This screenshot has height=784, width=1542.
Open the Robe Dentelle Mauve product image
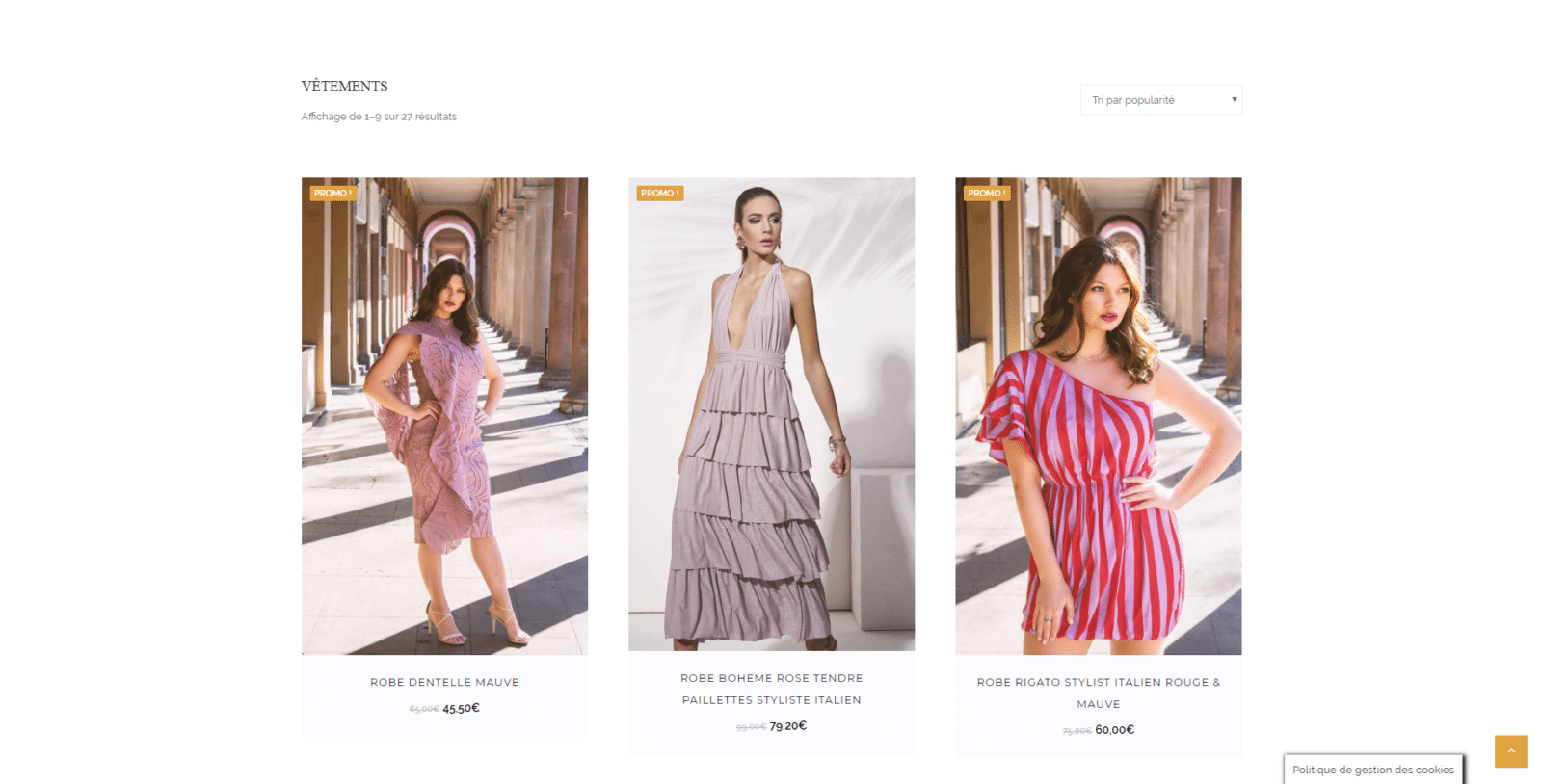click(x=444, y=416)
